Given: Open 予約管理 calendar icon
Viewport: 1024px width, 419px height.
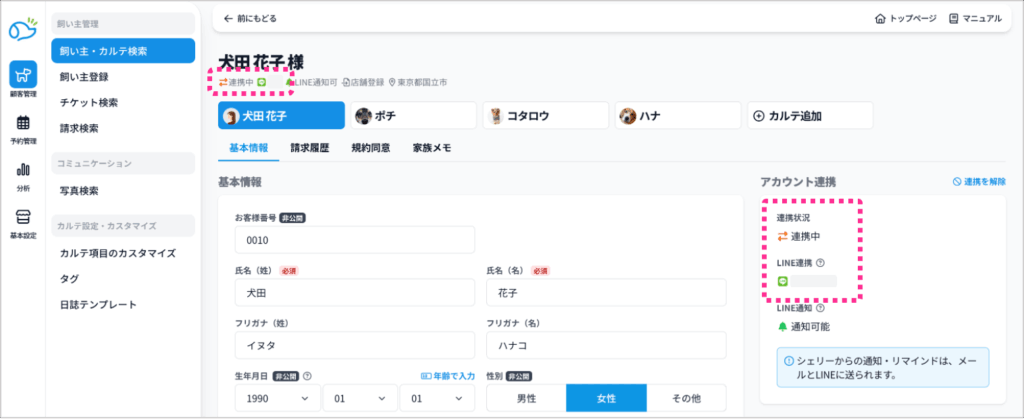Looking at the screenshot, I should [x=23, y=127].
